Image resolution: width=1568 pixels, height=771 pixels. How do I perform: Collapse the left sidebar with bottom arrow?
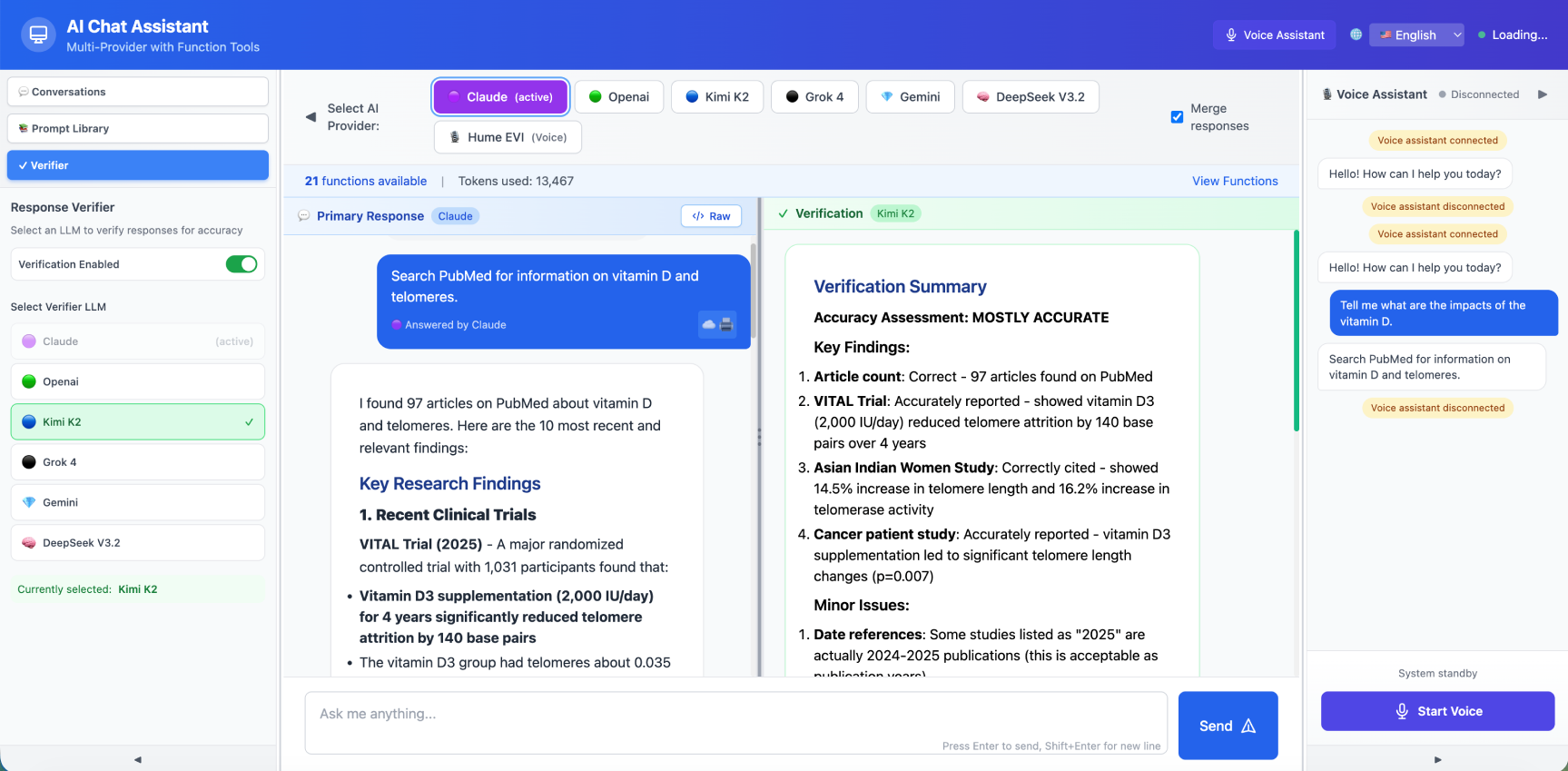click(138, 759)
